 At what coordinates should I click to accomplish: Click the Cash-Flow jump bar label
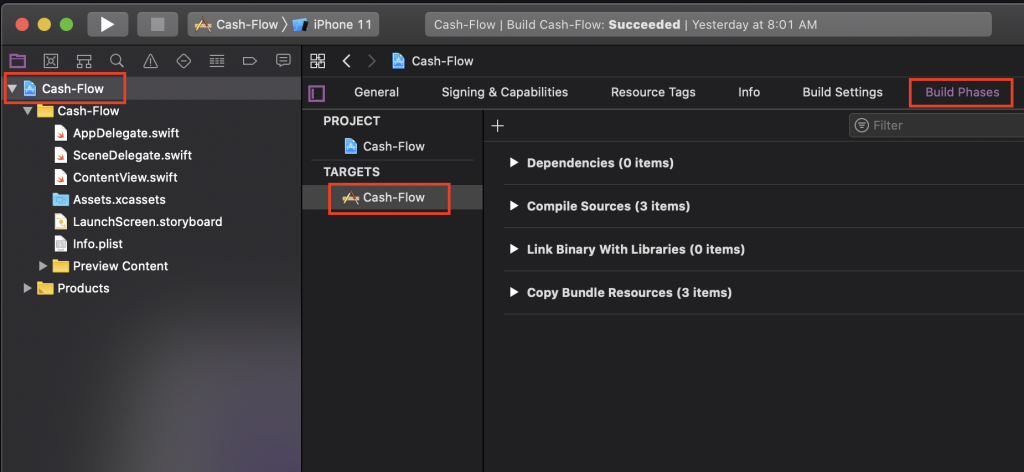click(442, 61)
